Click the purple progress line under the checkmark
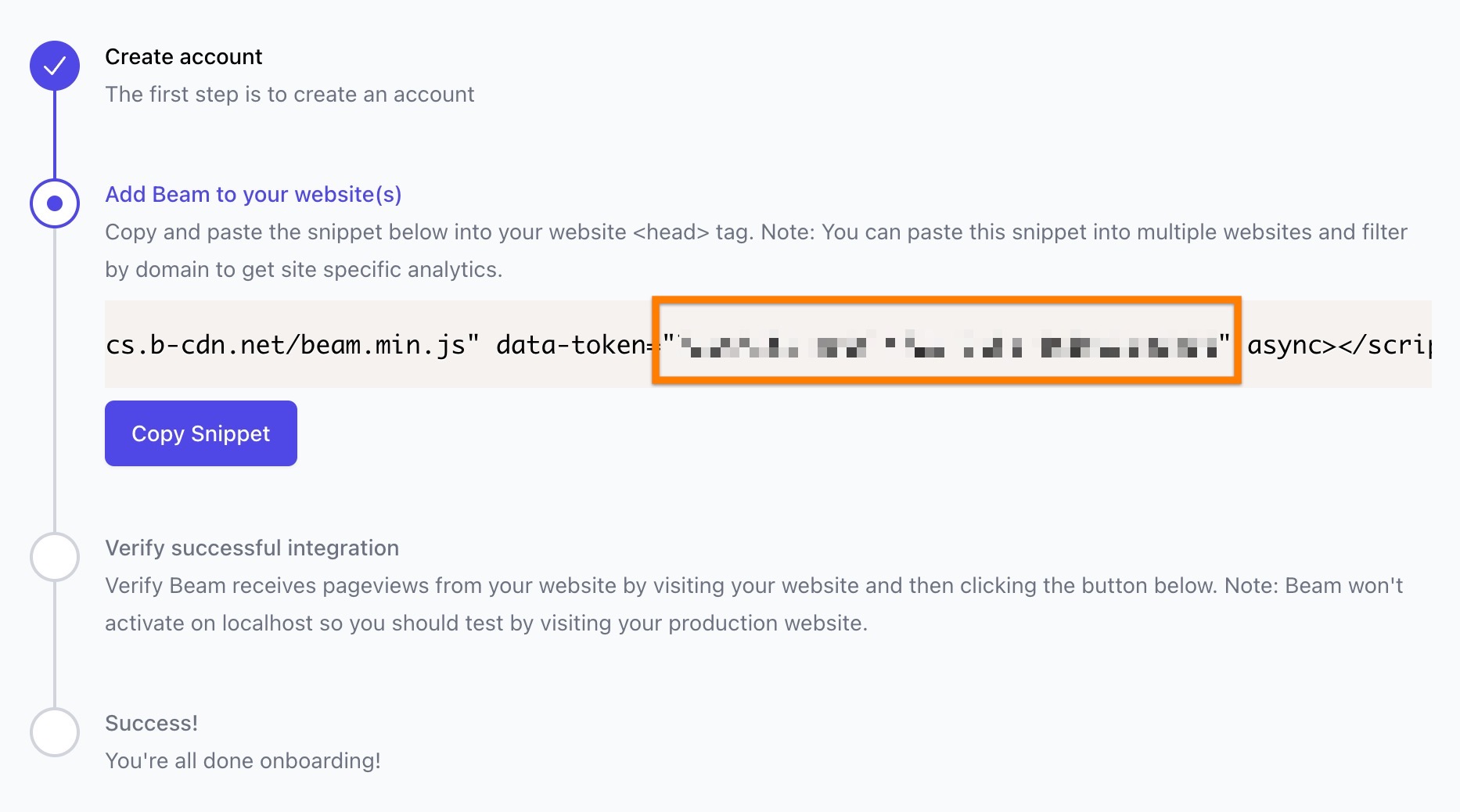Screen dimensions: 1460x812 [x=55, y=135]
